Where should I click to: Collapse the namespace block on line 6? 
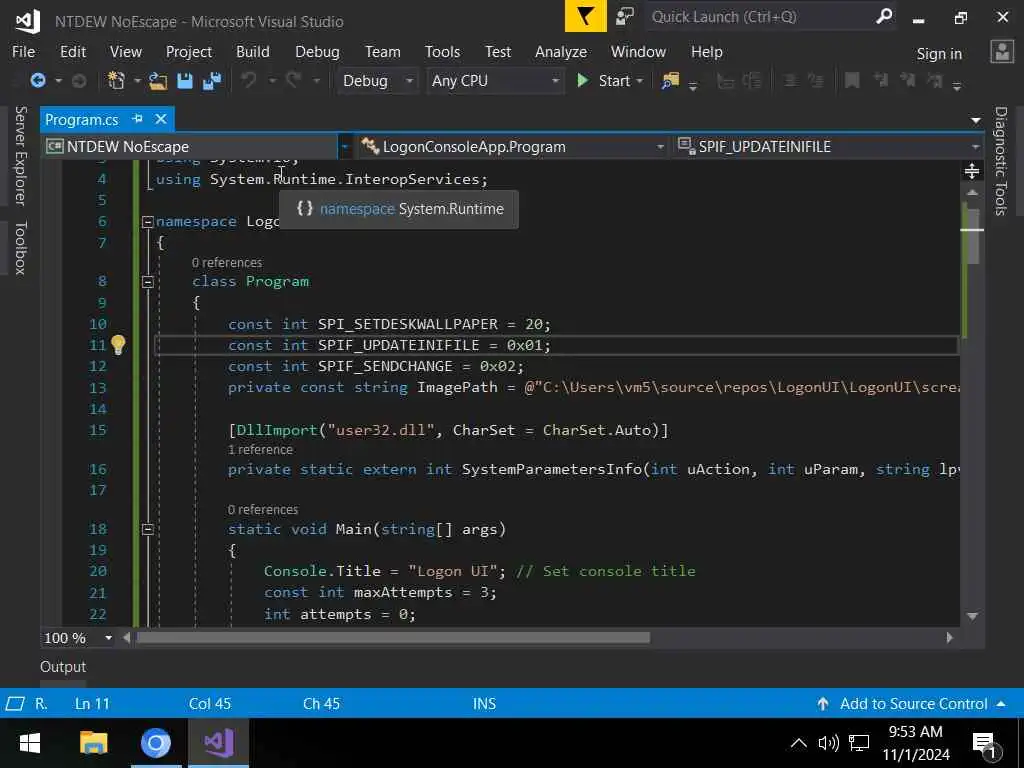(148, 222)
